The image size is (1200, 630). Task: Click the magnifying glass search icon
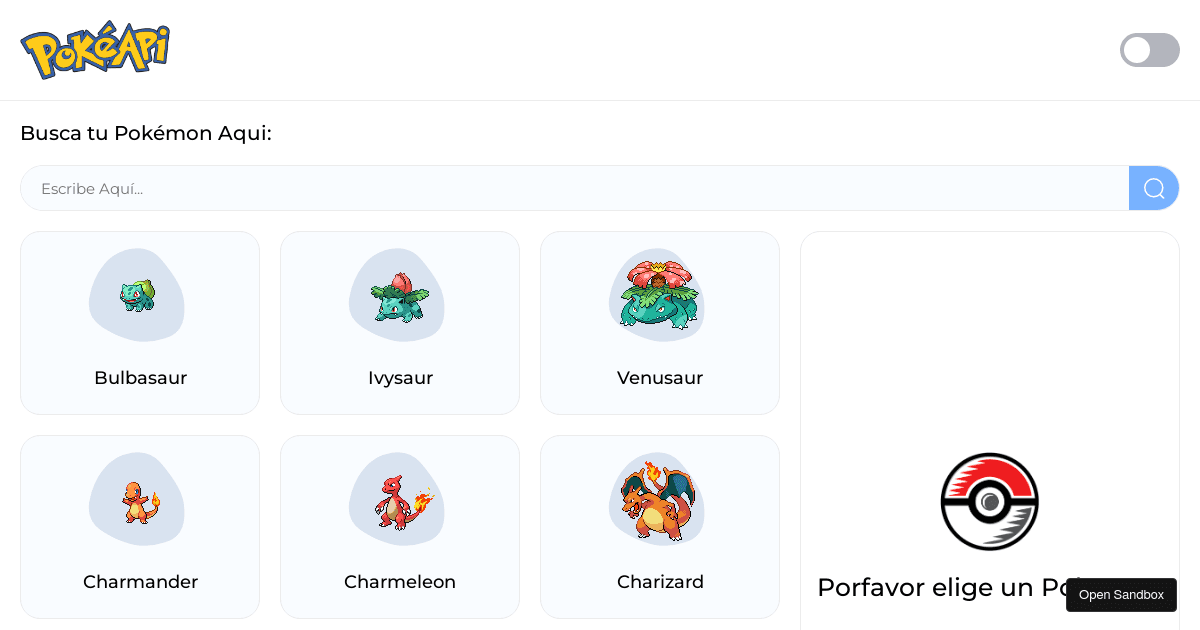(x=1153, y=188)
